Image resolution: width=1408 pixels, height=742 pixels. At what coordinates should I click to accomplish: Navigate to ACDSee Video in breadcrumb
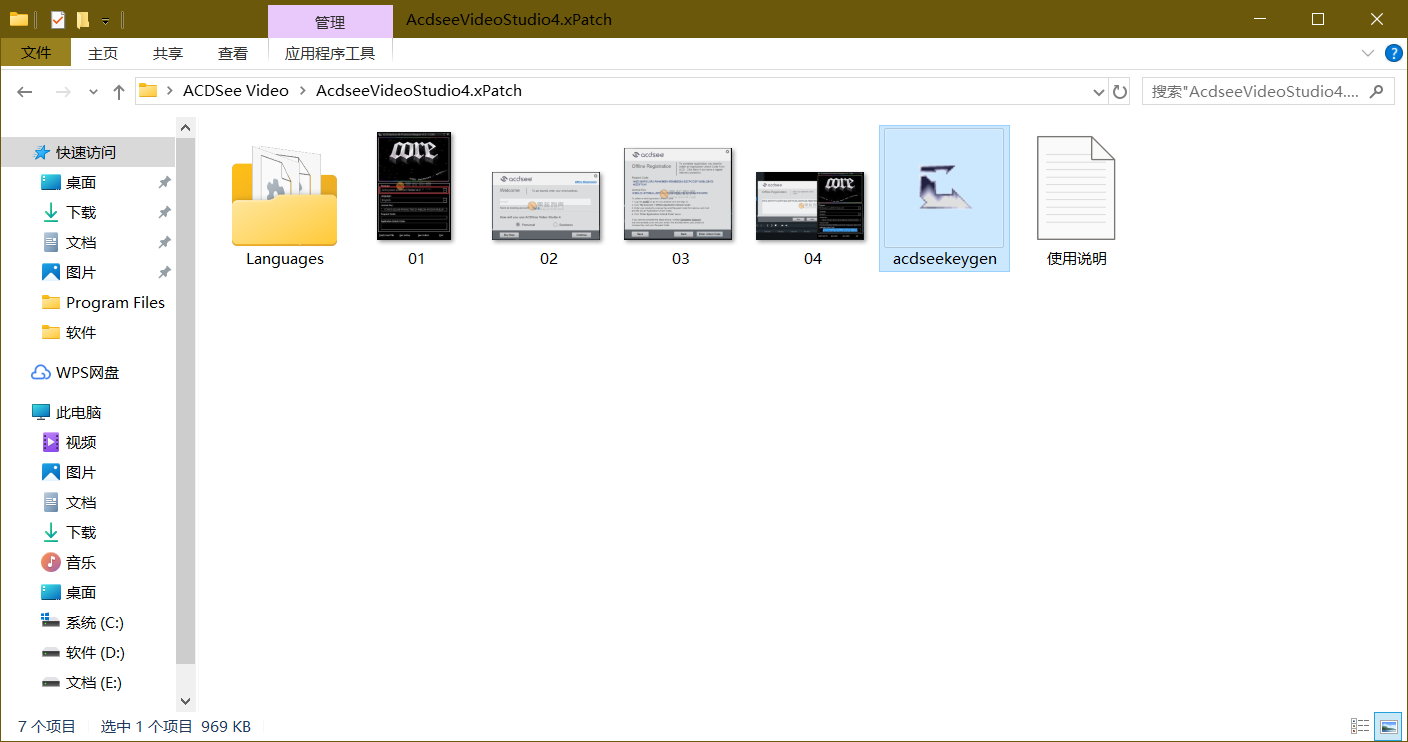[x=235, y=91]
